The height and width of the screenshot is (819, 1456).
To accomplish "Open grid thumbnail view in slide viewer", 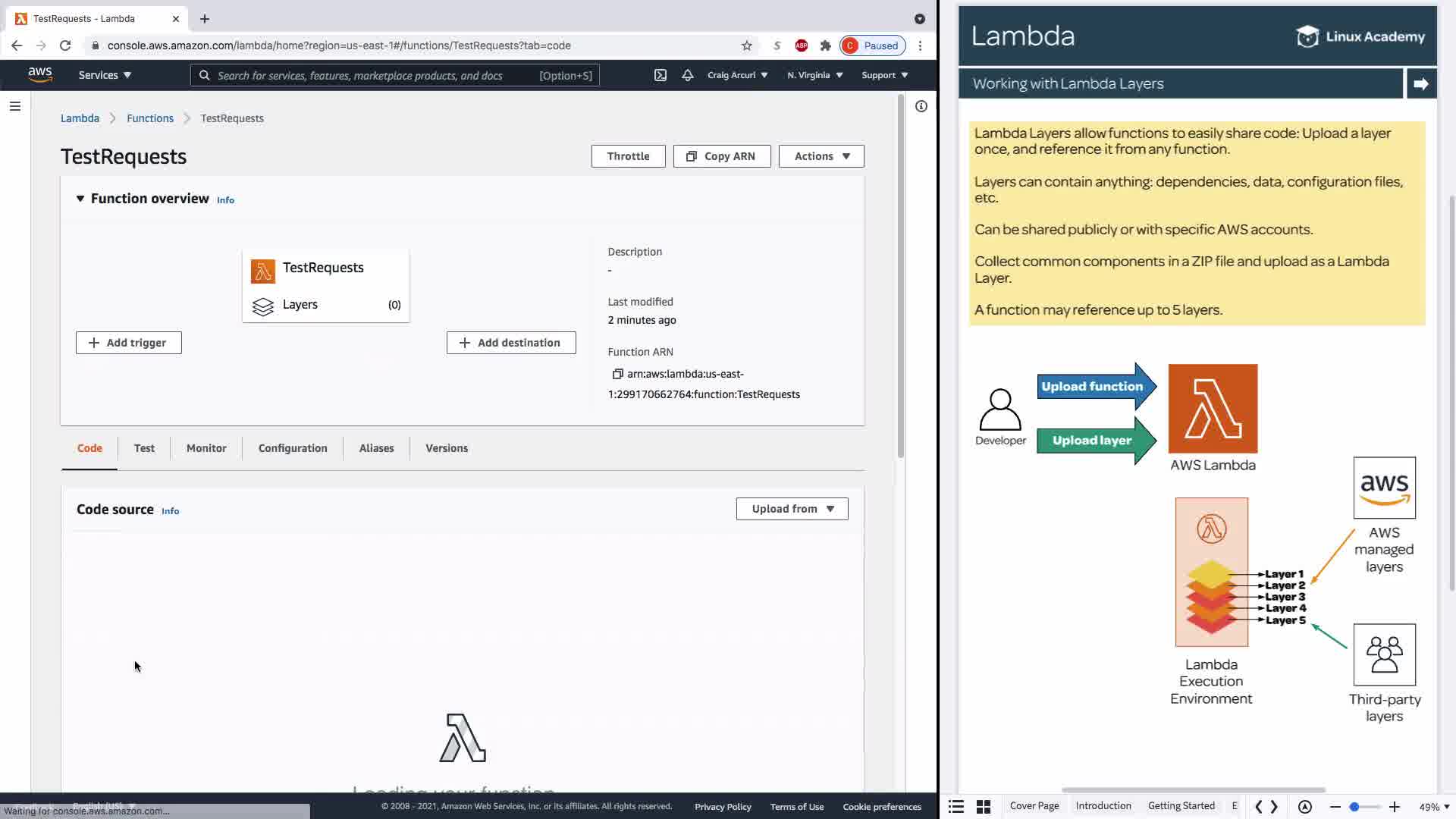I will 983,806.
